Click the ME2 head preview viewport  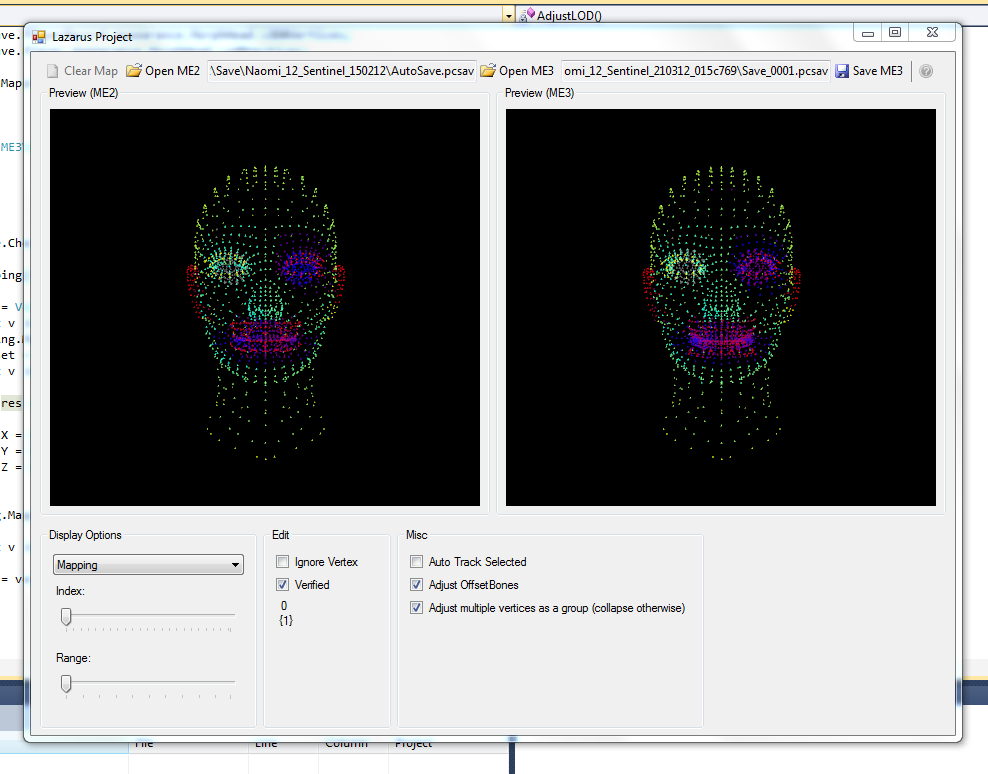[x=265, y=307]
